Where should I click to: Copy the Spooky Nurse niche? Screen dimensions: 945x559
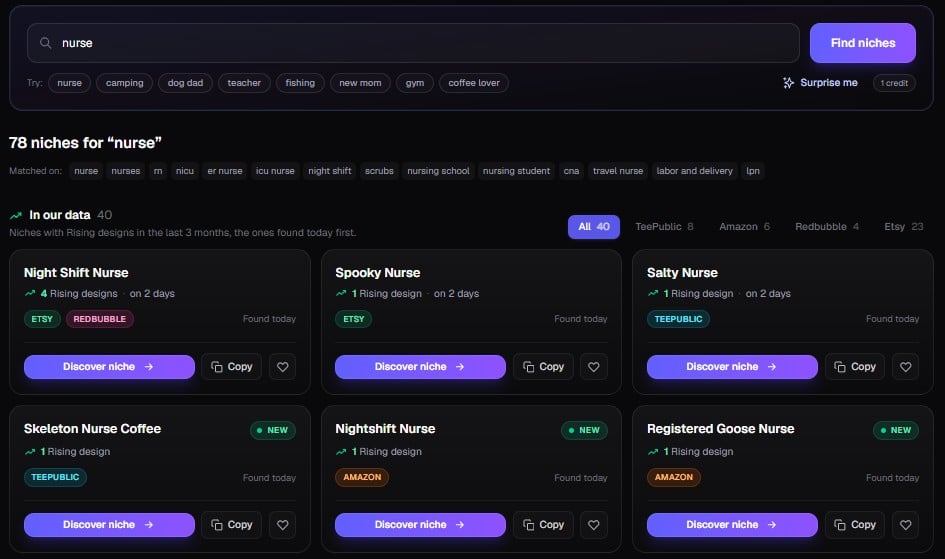[543, 366]
